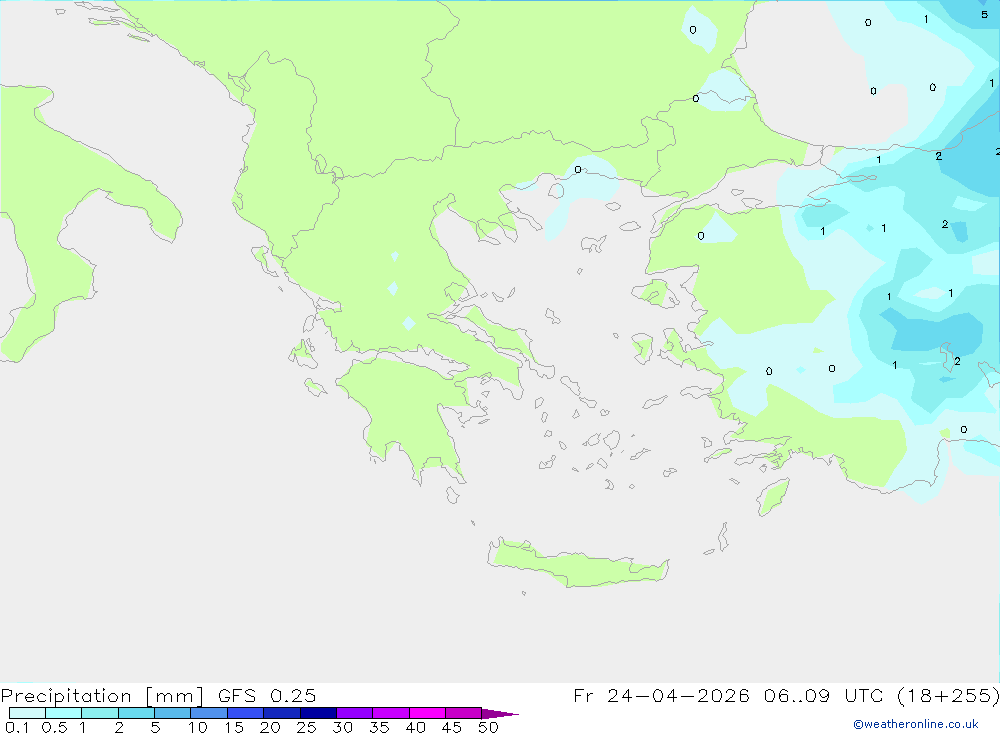
Task: Click the 'GFS 0.25' model label
Action: coord(267,695)
